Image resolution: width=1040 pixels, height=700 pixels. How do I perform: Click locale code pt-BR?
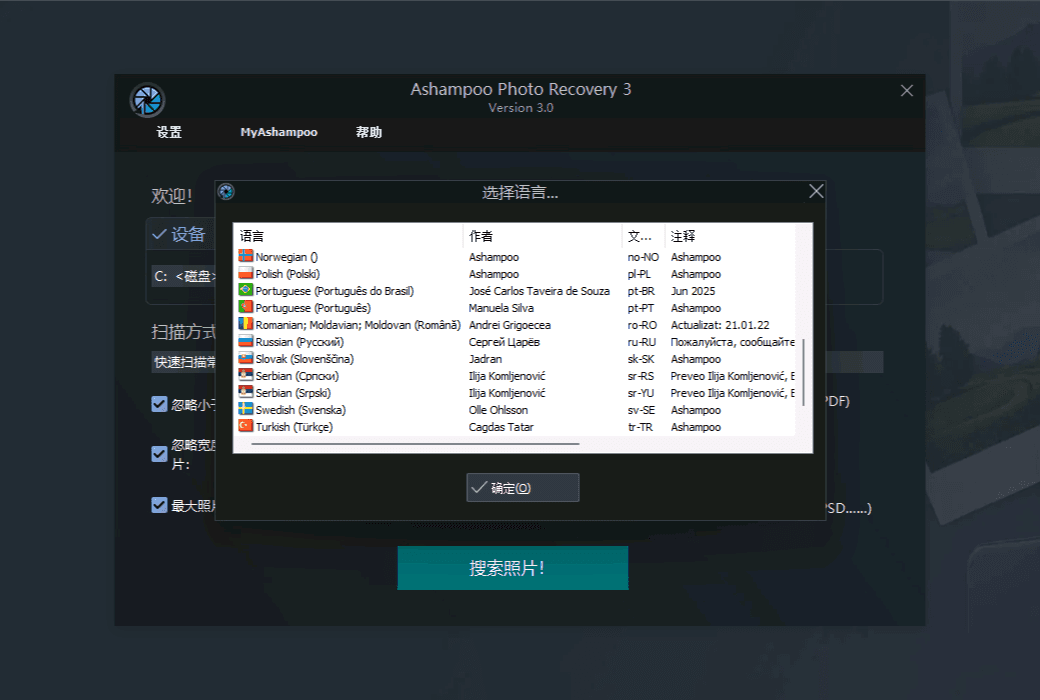641,291
